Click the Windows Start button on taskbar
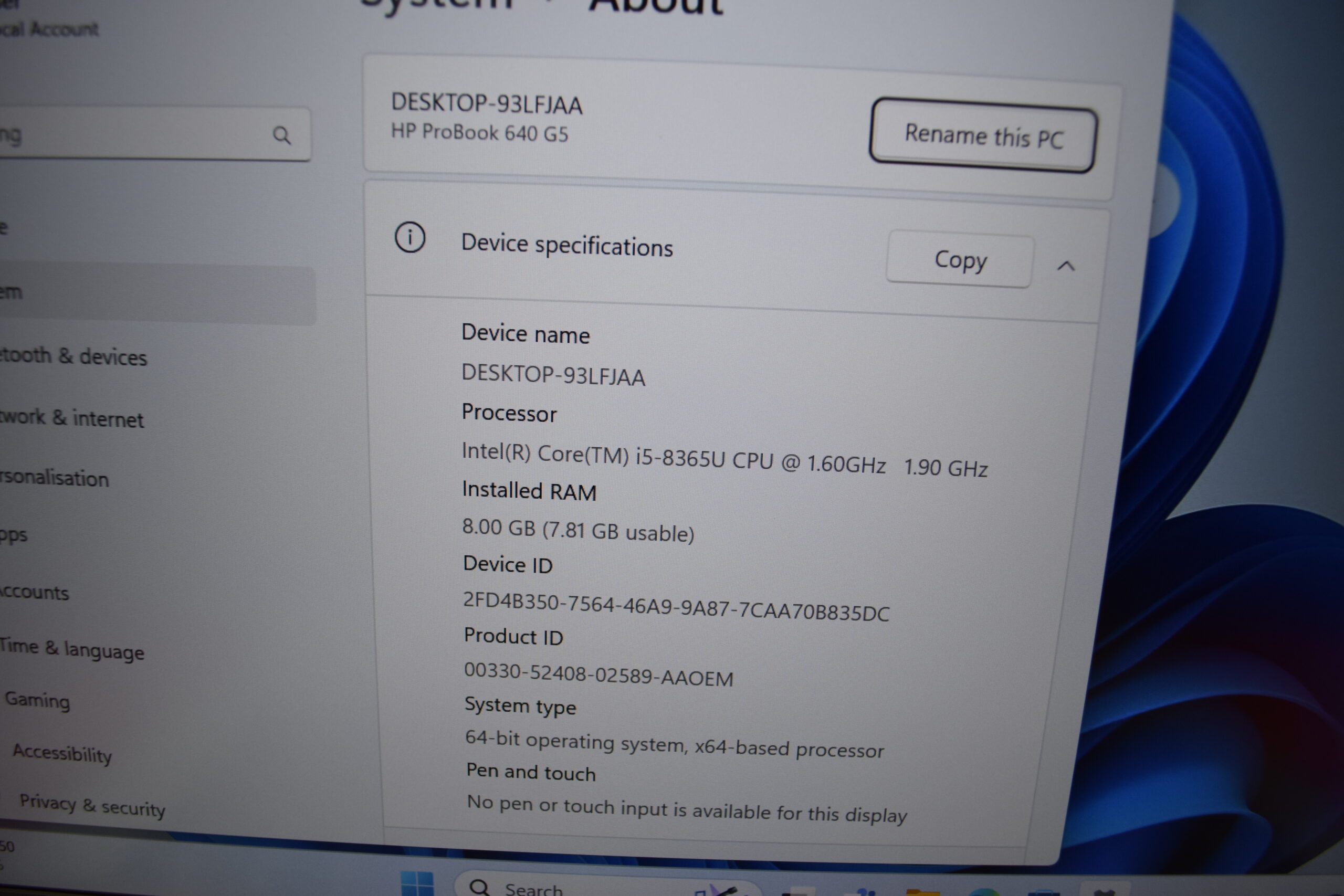This screenshot has width=1344, height=896. click(416, 883)
